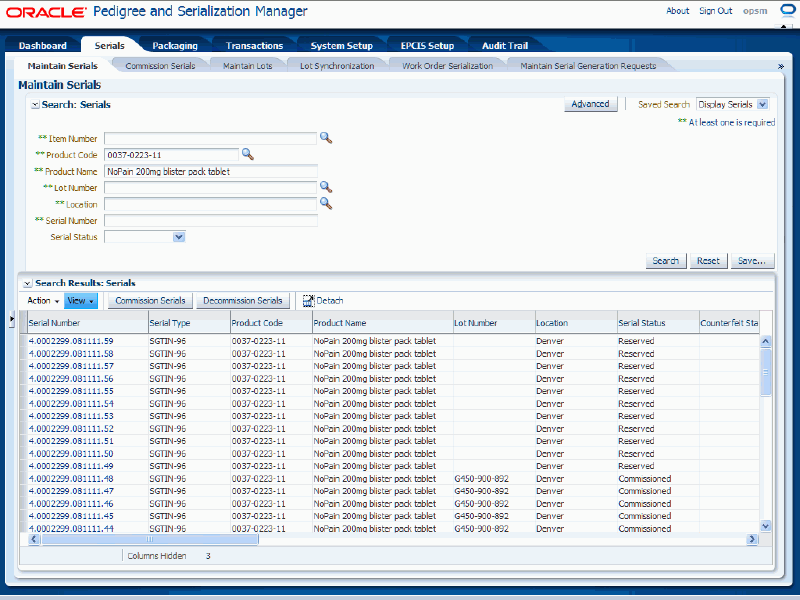Open the Saved Search dropdown
Viewport: 800px width, 600px height.
[x=762, y=104]
